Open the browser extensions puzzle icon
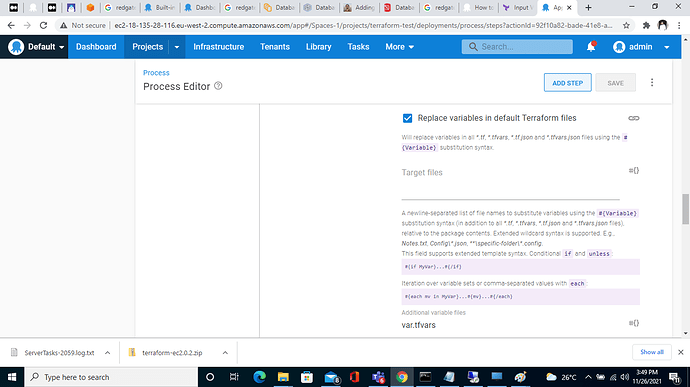Screen dimensions: 690x387 (646, 26)
